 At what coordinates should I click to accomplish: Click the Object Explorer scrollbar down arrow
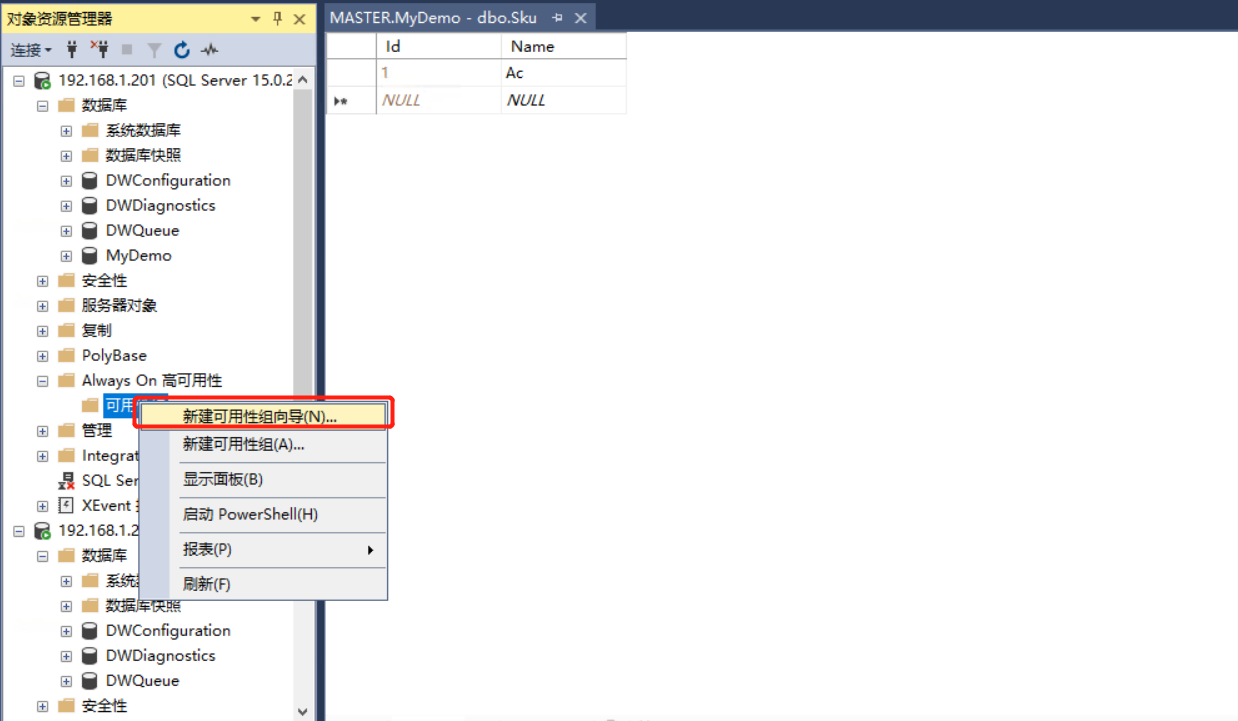coord(303,711)
